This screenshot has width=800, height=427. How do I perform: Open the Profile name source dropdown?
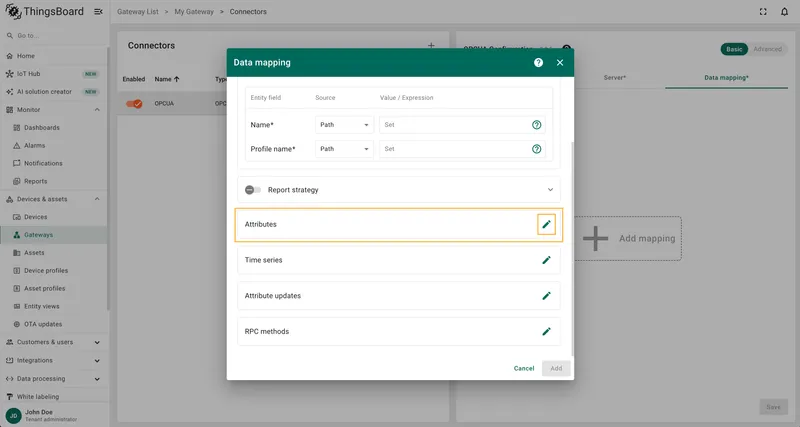tap(344, 149)
